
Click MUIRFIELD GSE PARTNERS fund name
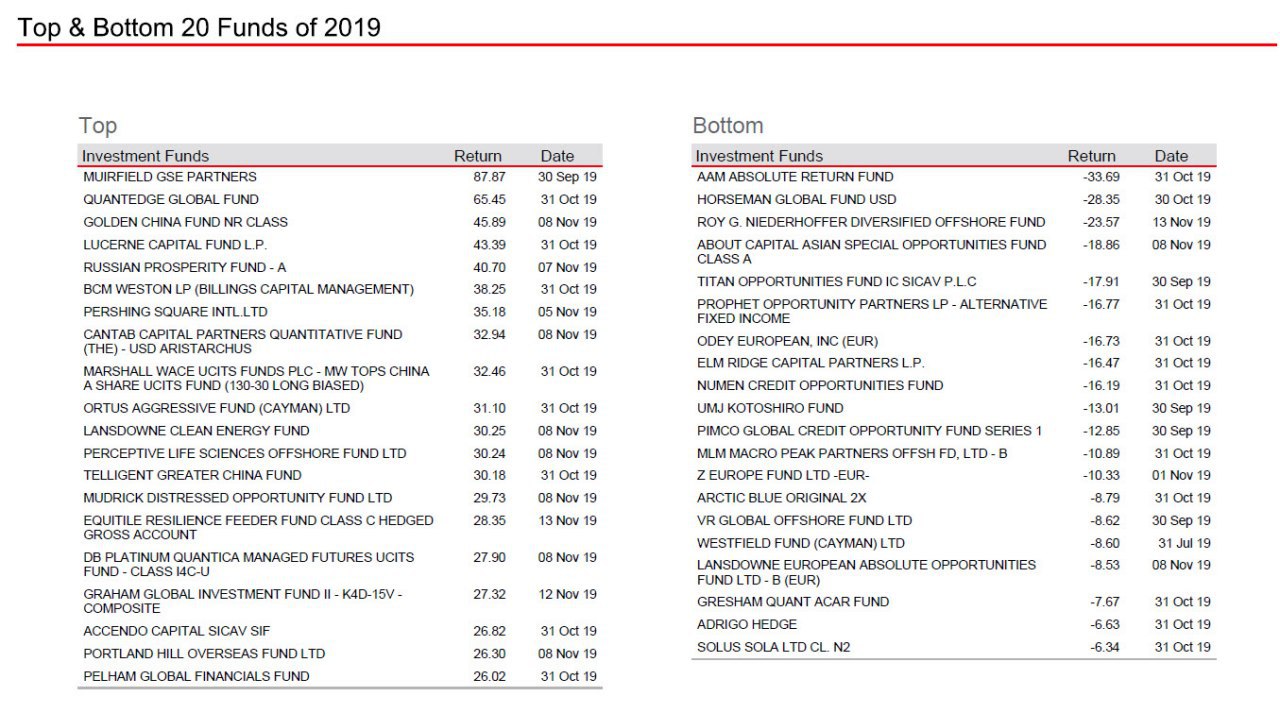pos(170,177)
